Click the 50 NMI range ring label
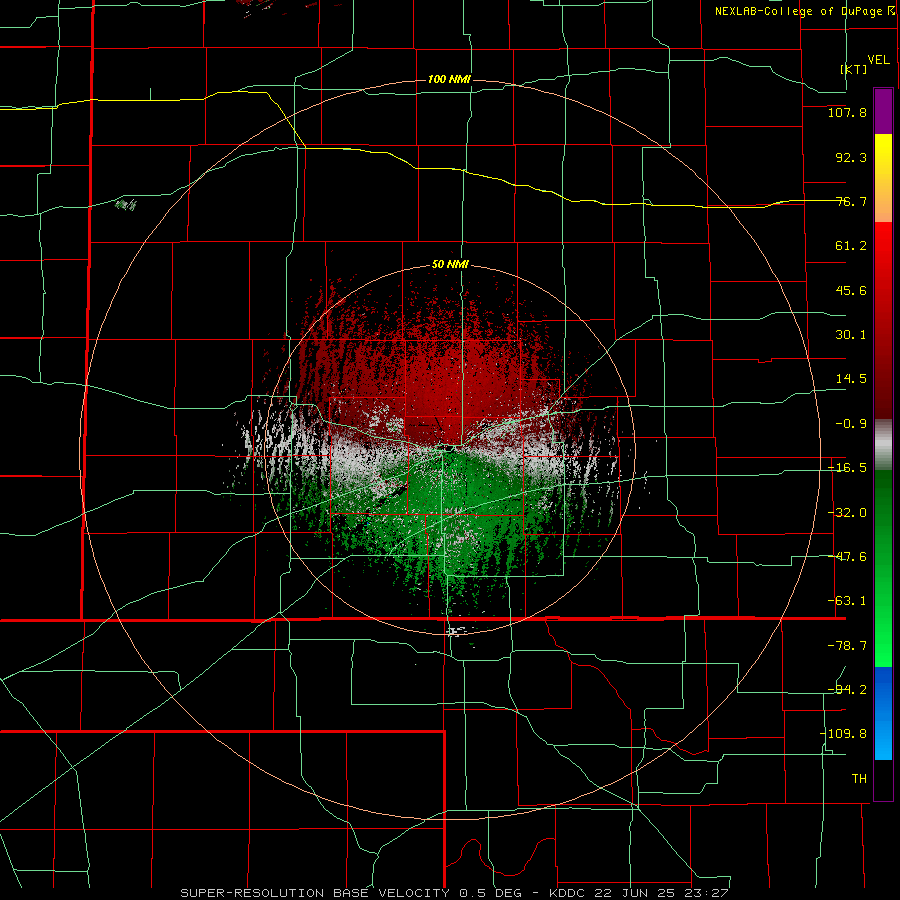The image size is (900, 900). click(x=450, y=265)
